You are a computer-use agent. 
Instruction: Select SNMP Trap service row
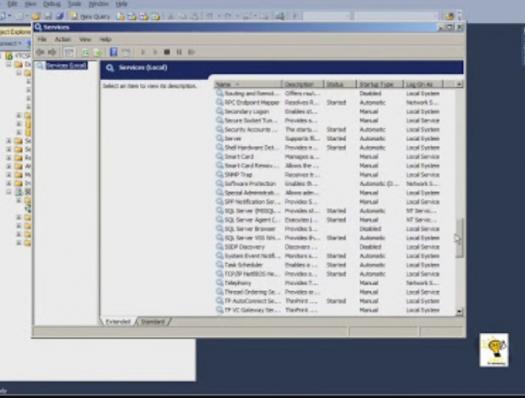point(328,175)
